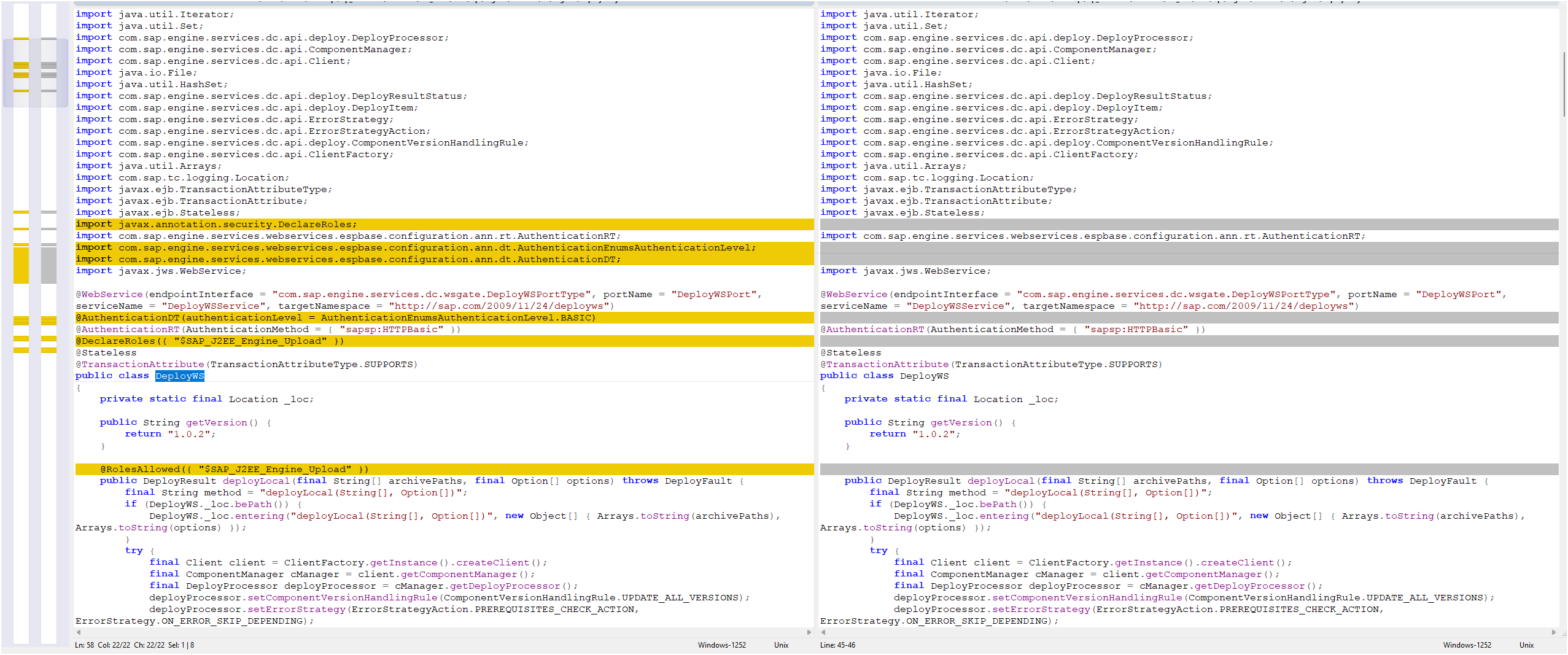
Task: Click the vertical scrollbar thumb of the right pane
Action: coord(1563,84)
